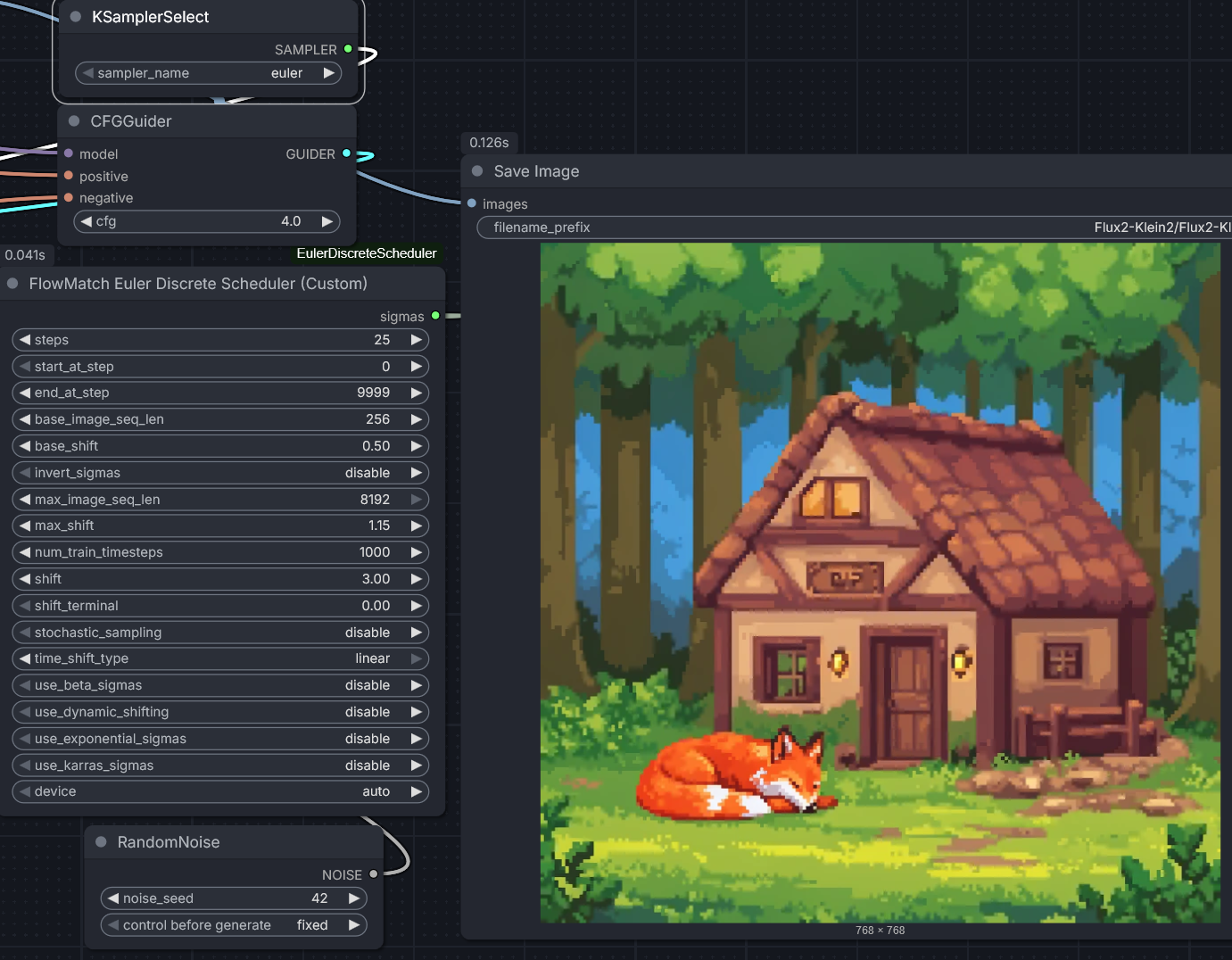Click the base_shift value field
This screenshot has height=960, width=1232.
220,446
